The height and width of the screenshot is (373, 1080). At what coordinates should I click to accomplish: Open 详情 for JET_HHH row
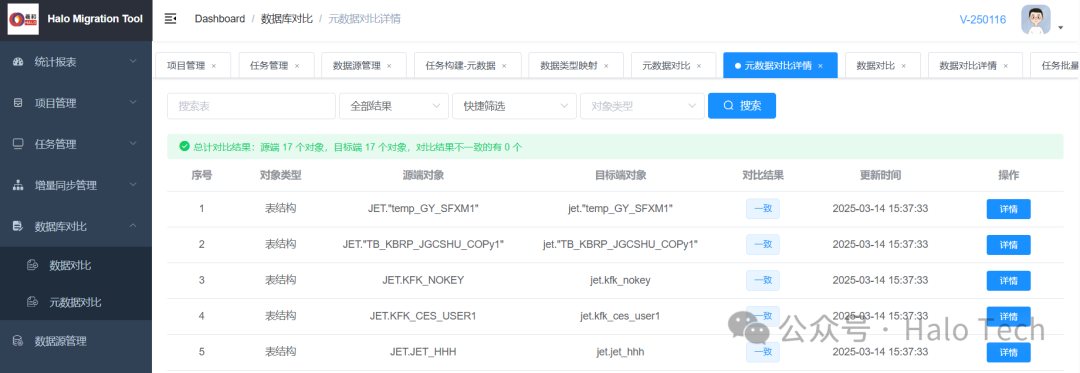(x=1008, y=352)
